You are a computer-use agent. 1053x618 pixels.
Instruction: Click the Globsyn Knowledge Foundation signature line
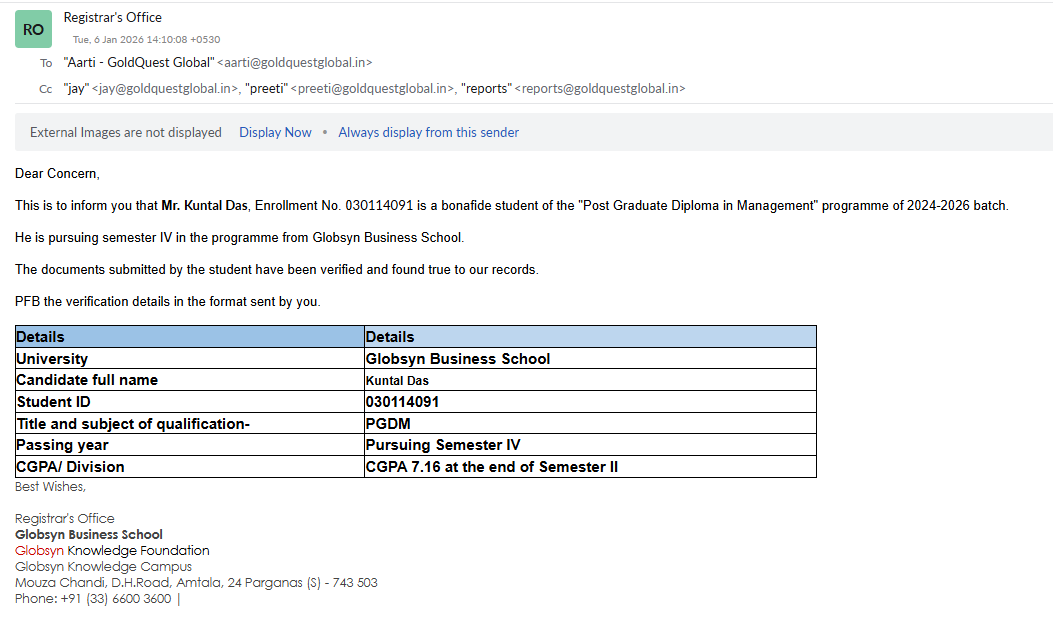pyautogui.click(x=112, y=550)
